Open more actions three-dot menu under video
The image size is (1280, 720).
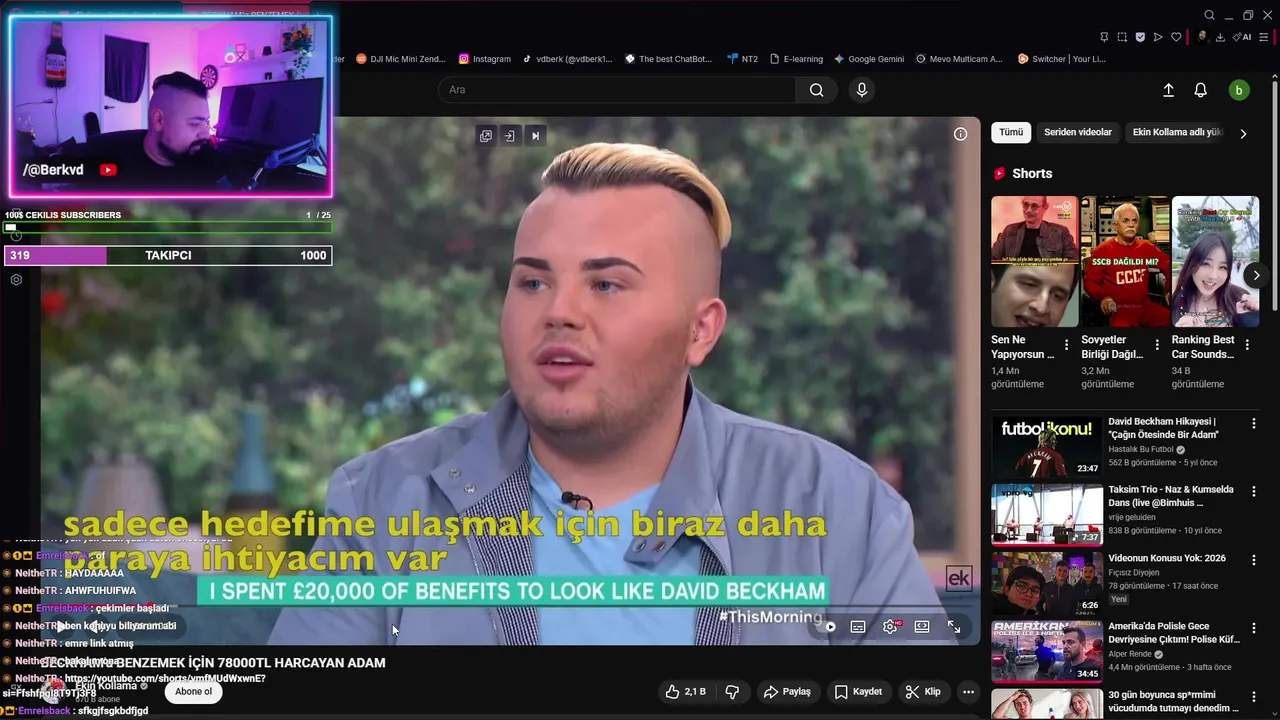point(968,692)
